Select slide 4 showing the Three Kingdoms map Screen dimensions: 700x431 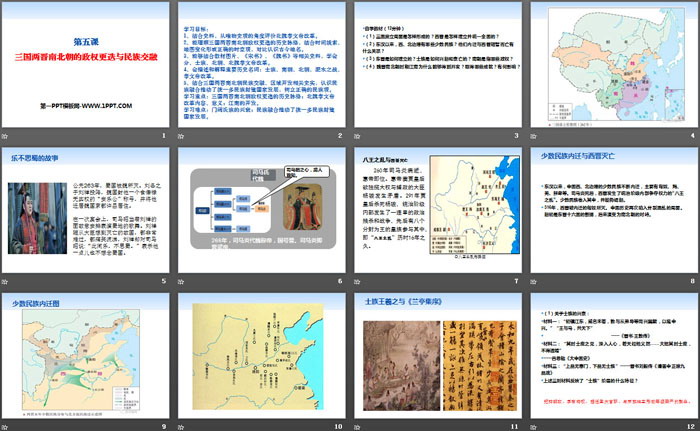[x=614, y=64]
